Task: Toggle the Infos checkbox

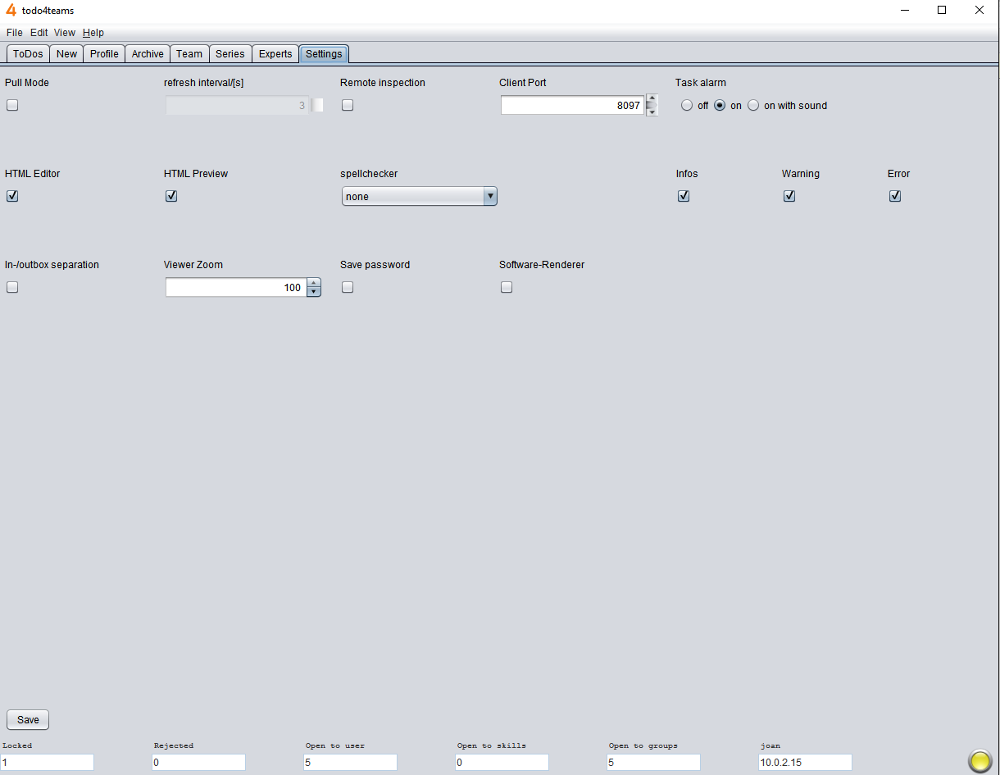Action: coord(684,196)
